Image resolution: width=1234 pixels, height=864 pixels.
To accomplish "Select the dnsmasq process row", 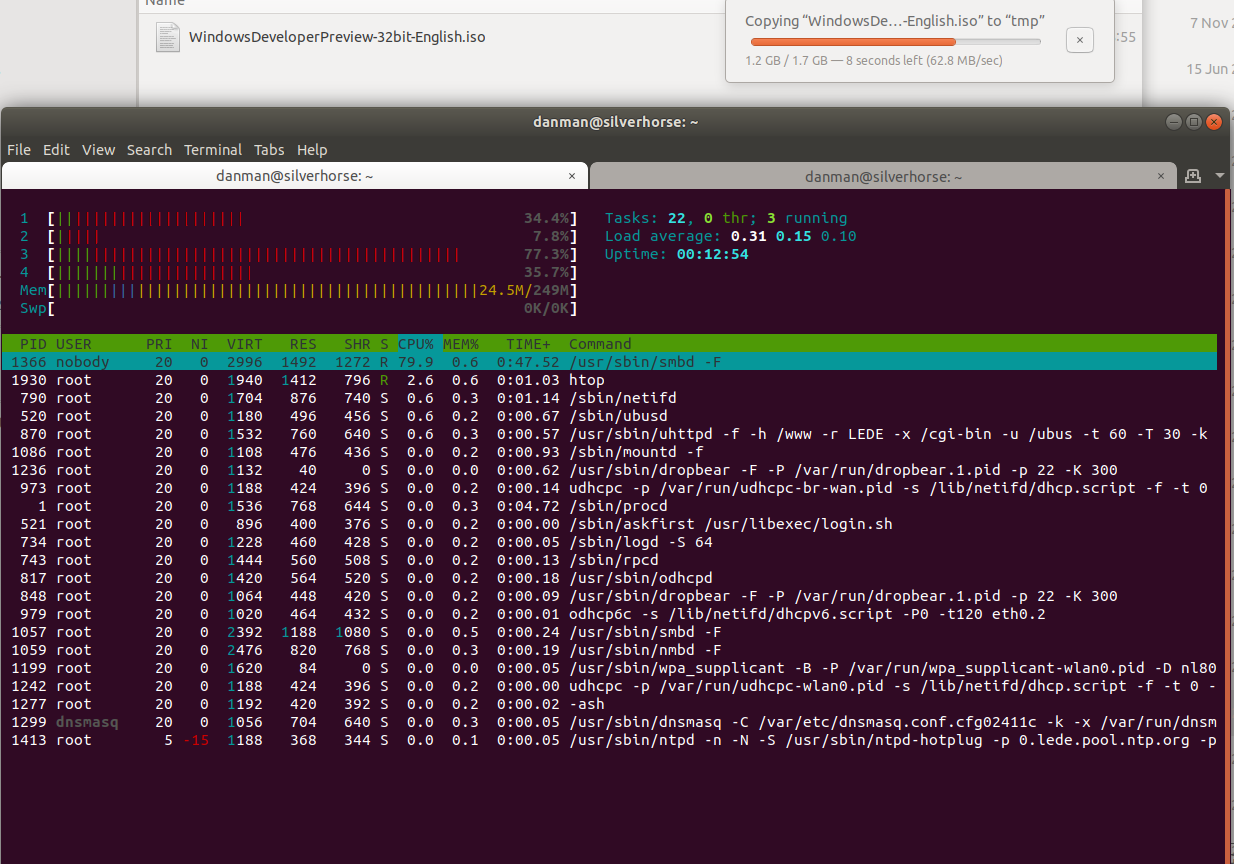I will [x=609, y=722].
